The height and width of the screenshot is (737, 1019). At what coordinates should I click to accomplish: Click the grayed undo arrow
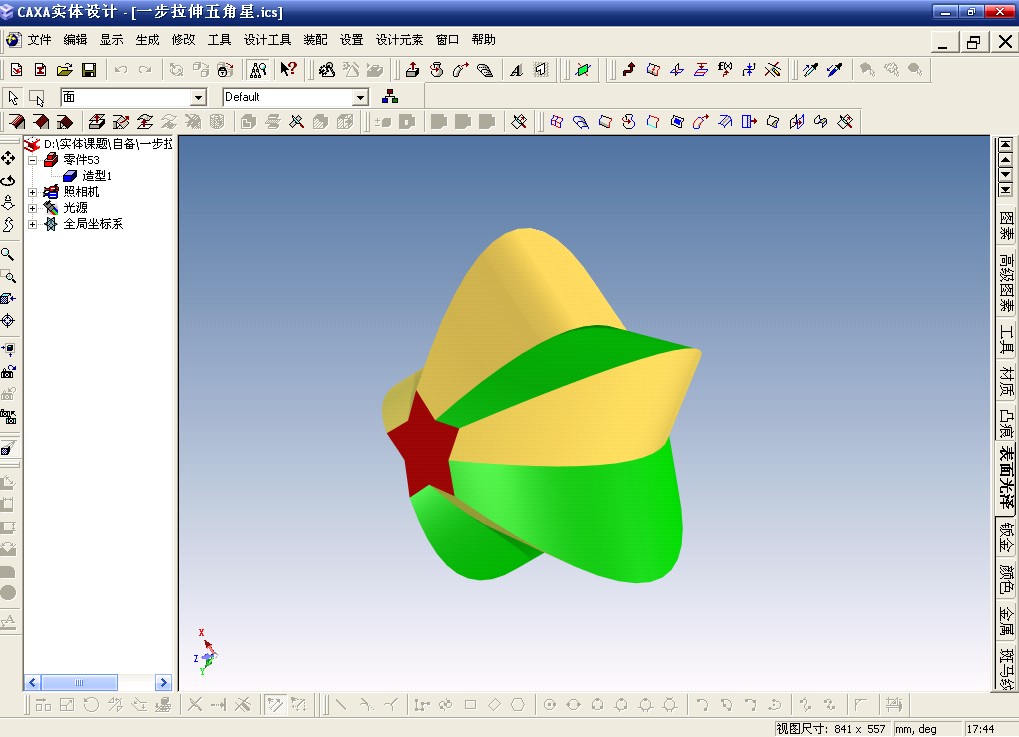point(121,70)
